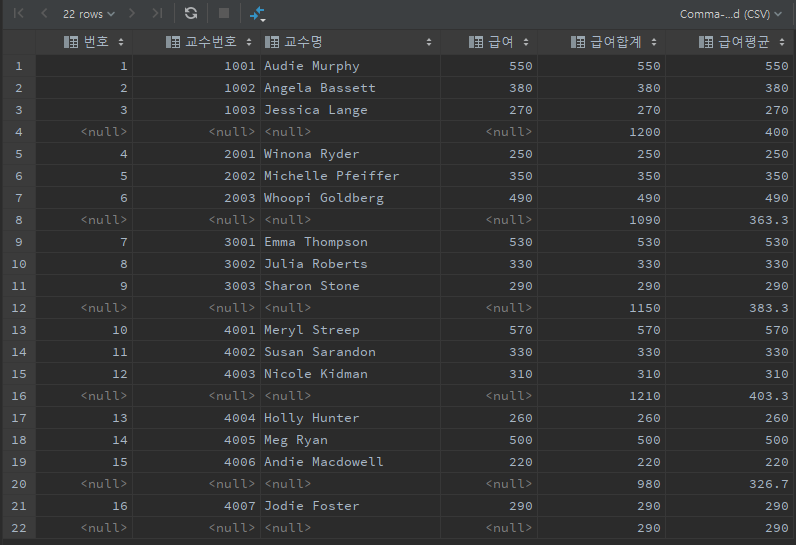Select the Nicole Kidman cell
Screen dimensions: 796x545
[x=350, y=374]
